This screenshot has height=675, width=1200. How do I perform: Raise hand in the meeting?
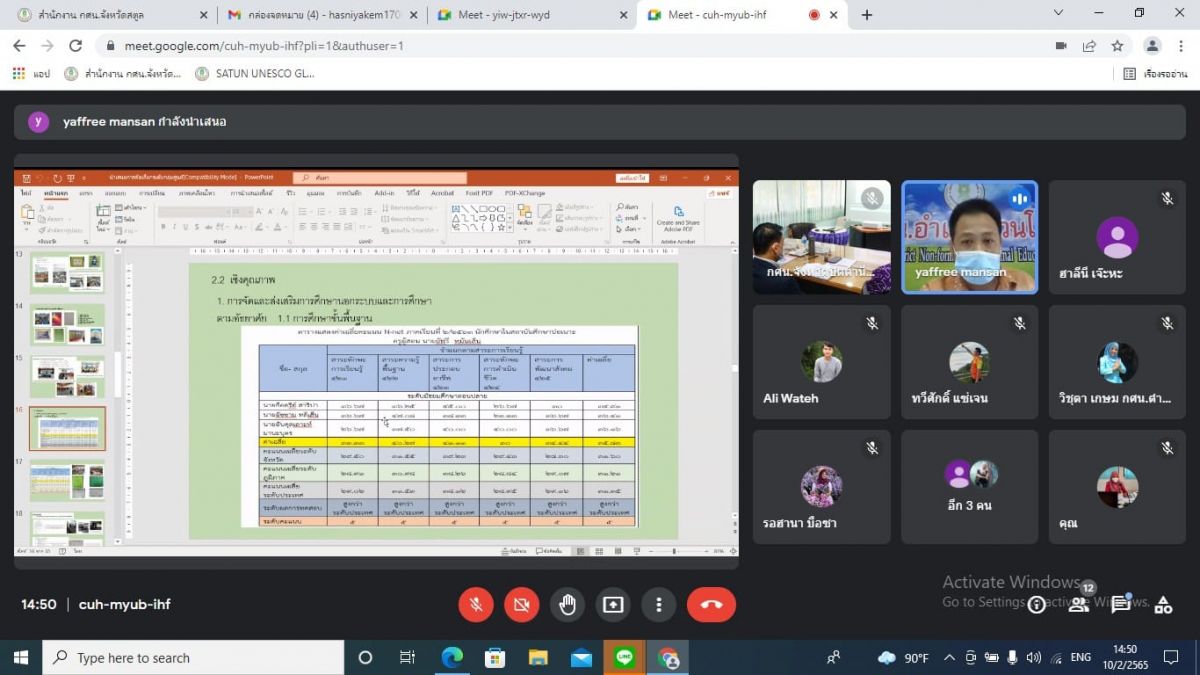pos(568,605)
